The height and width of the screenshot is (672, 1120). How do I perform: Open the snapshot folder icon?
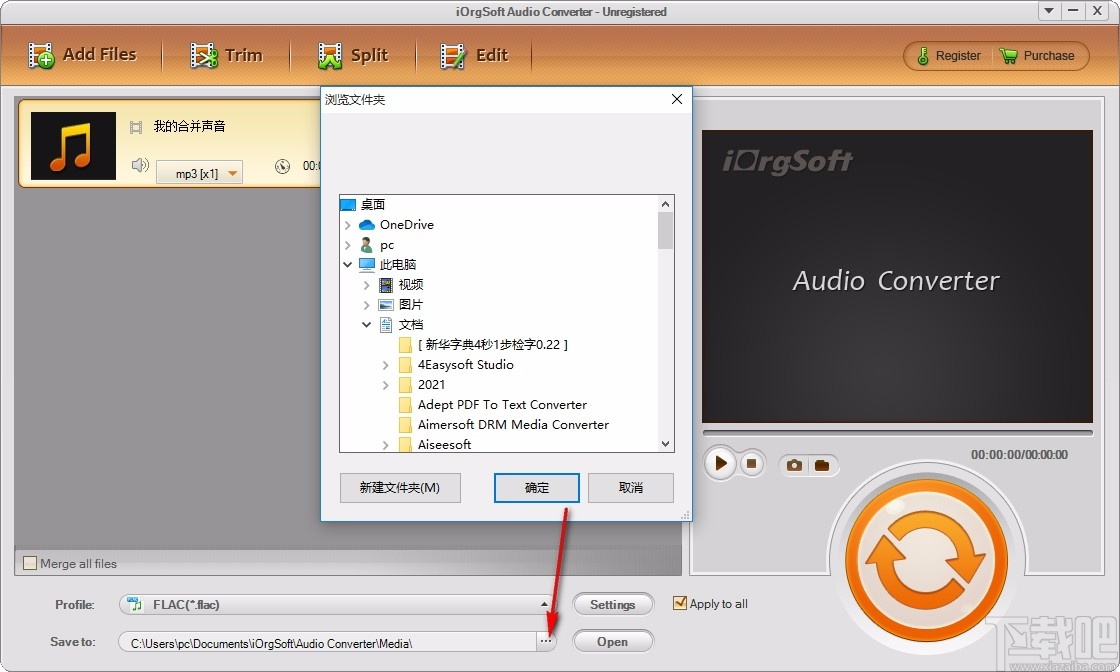click(x=822, y=464)
